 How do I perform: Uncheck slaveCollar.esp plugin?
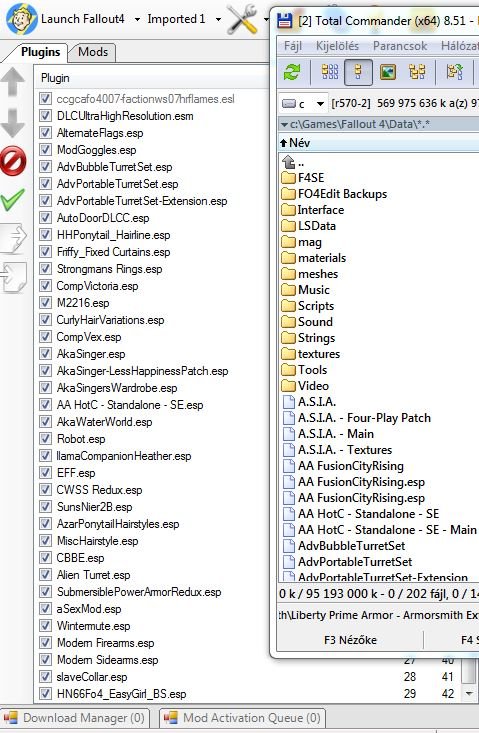[45, 676]
